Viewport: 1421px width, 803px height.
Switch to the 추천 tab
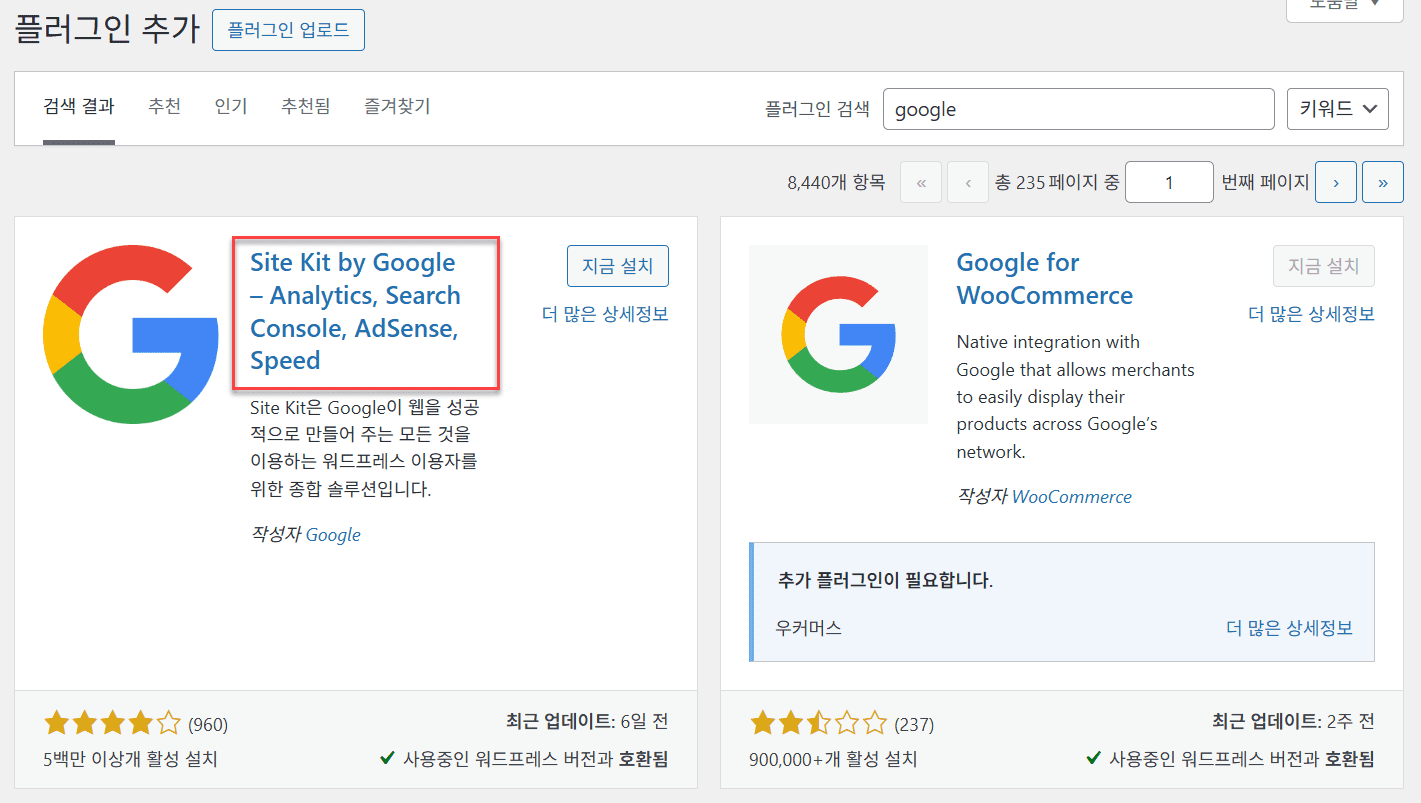coord(164,106)
